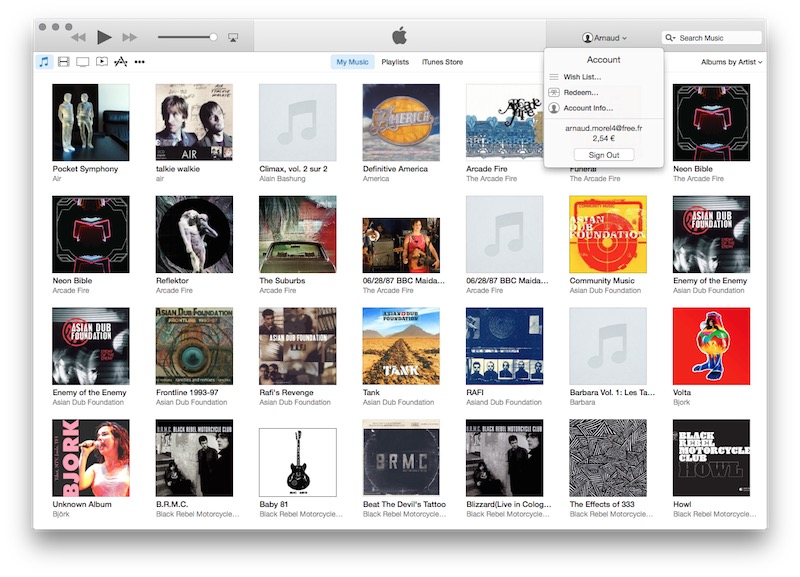Screen dimensions: 800x577
Task: Click the "Arcade Fire" album title text
Action: click(487, 169)
